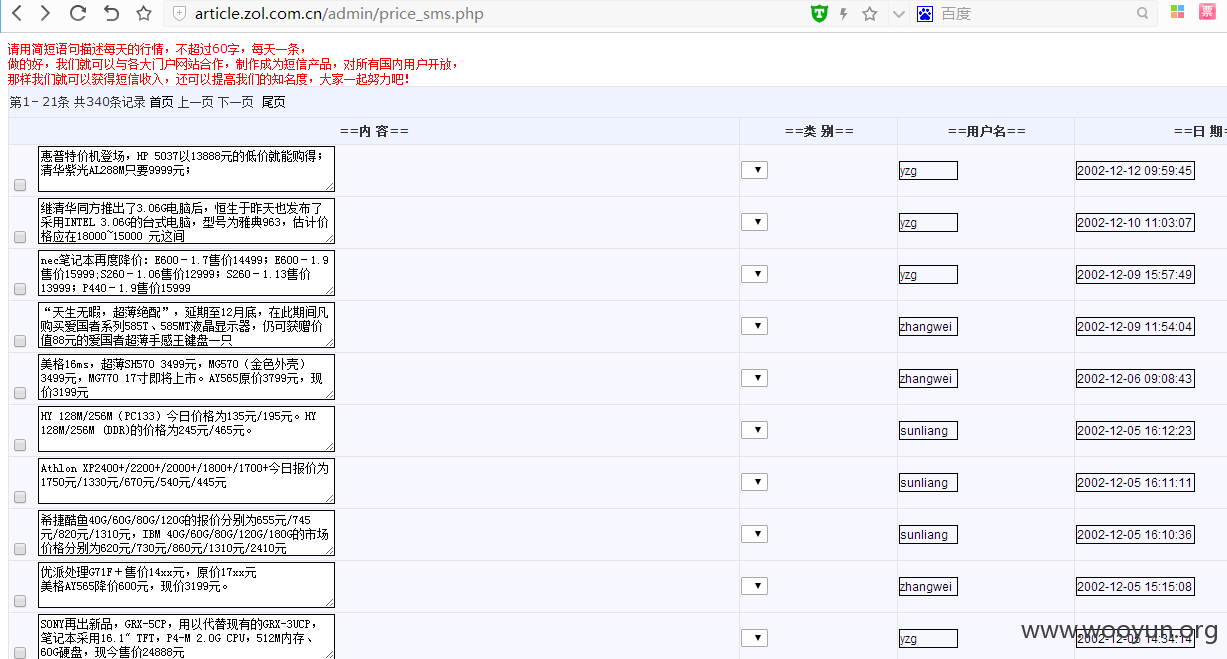This screenshot has height=659, width=1227.
Task: Click the green shield security icon
Action: pos(819,13)
